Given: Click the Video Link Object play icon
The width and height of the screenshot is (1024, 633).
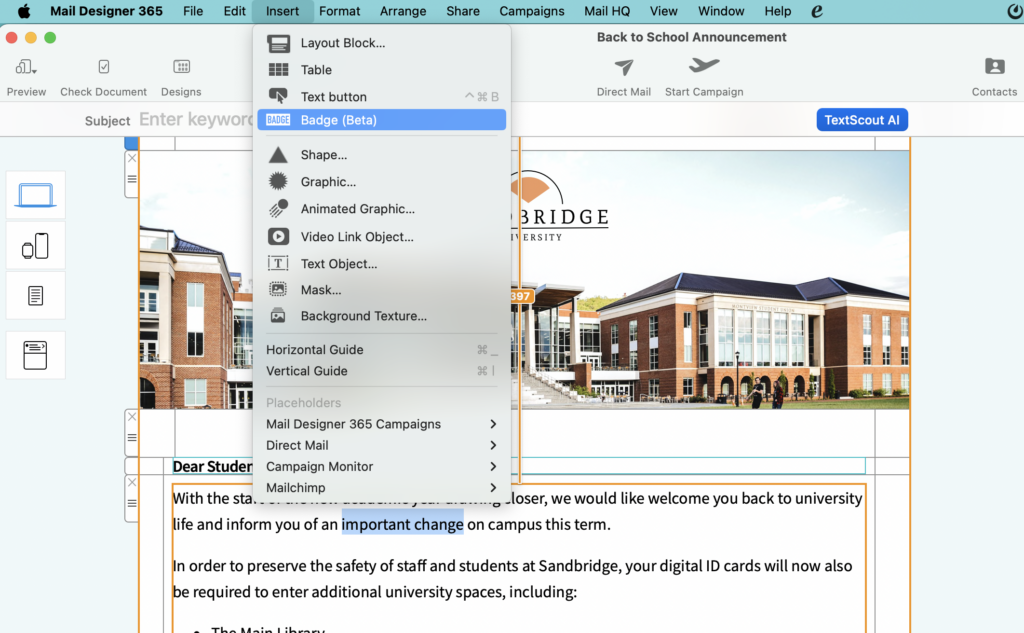Looking at the screenshot, I should click(x=278, y=236).
